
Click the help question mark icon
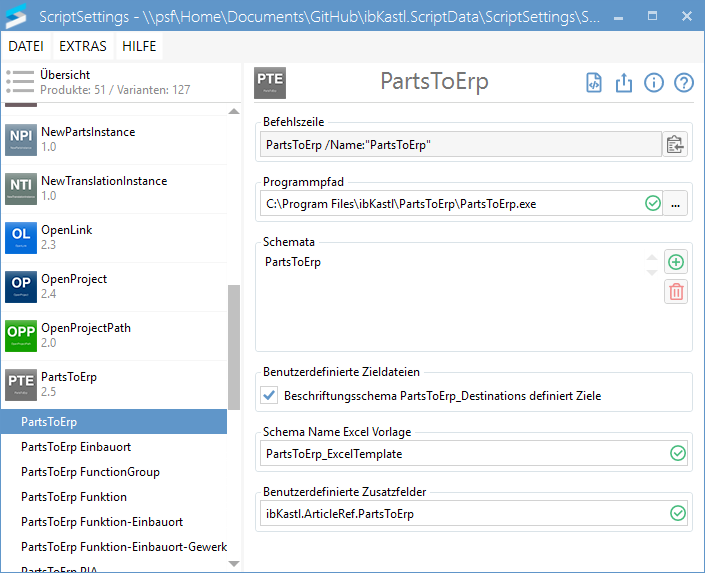click(684, 83)
